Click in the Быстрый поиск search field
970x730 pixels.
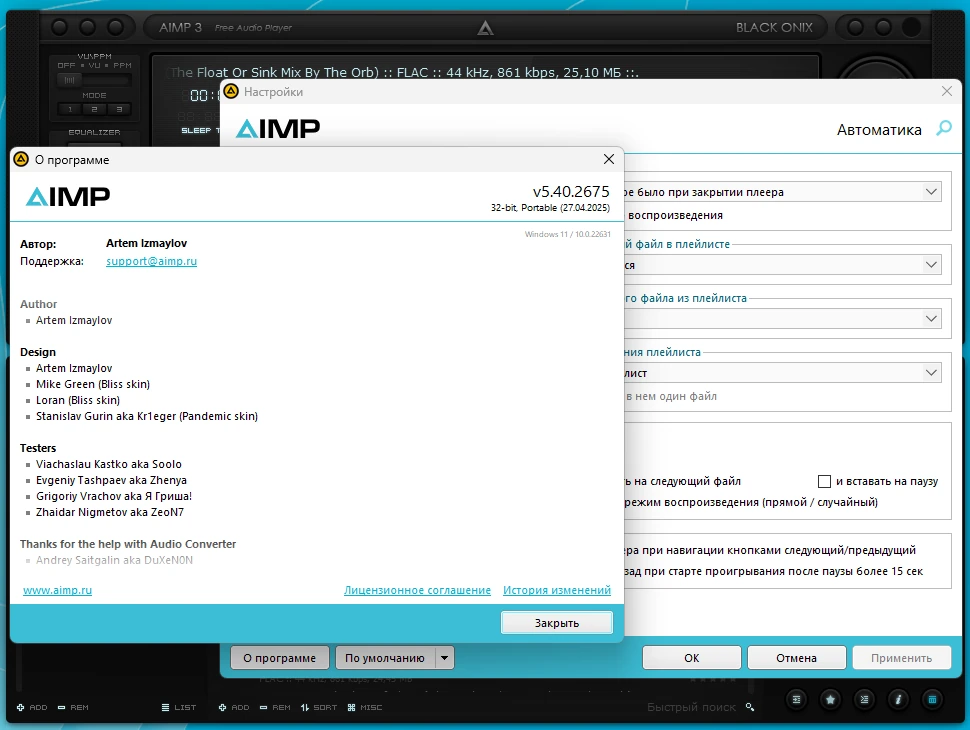691,706
